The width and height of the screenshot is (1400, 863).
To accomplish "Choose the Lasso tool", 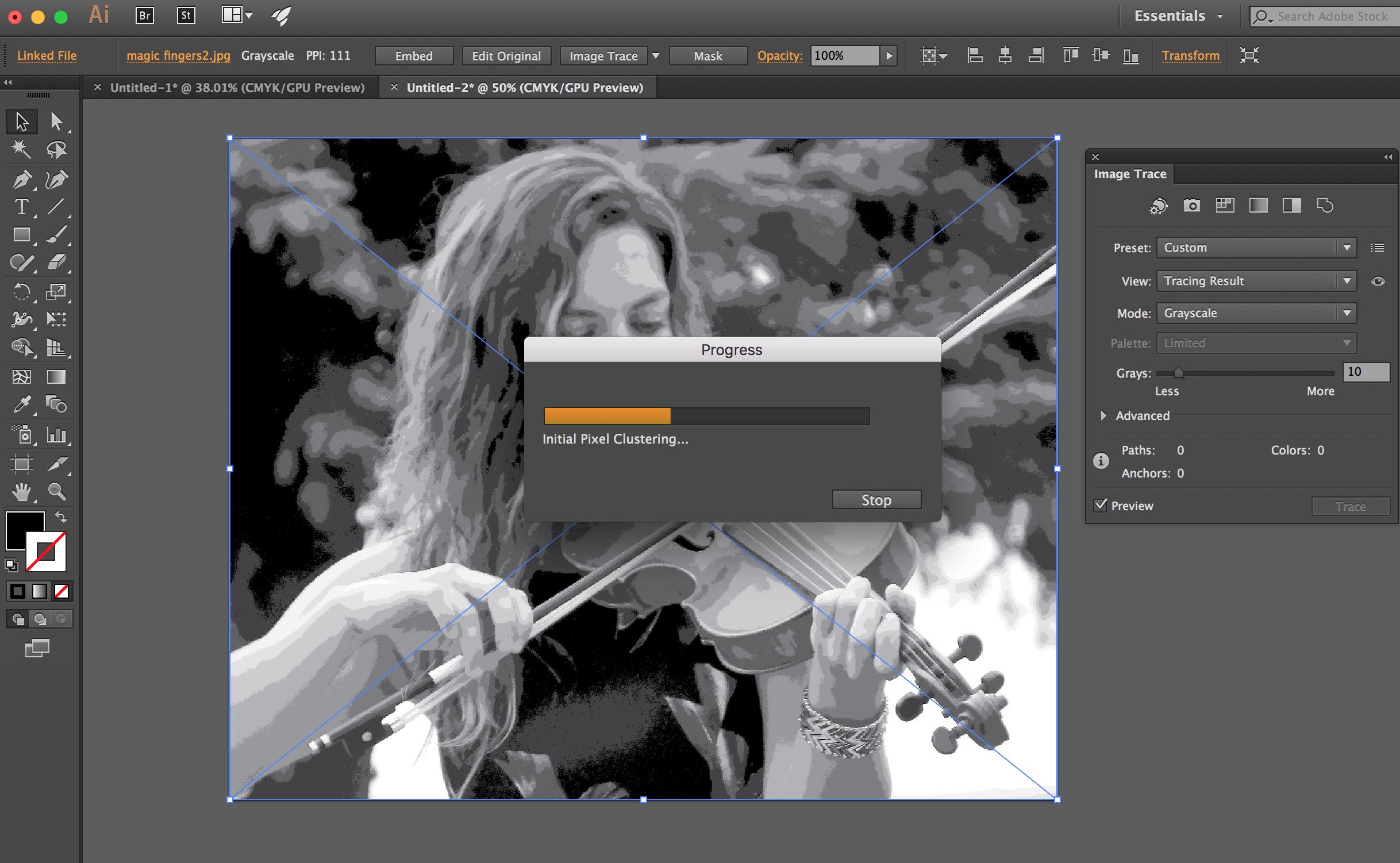I will click(x=56, y=149).
